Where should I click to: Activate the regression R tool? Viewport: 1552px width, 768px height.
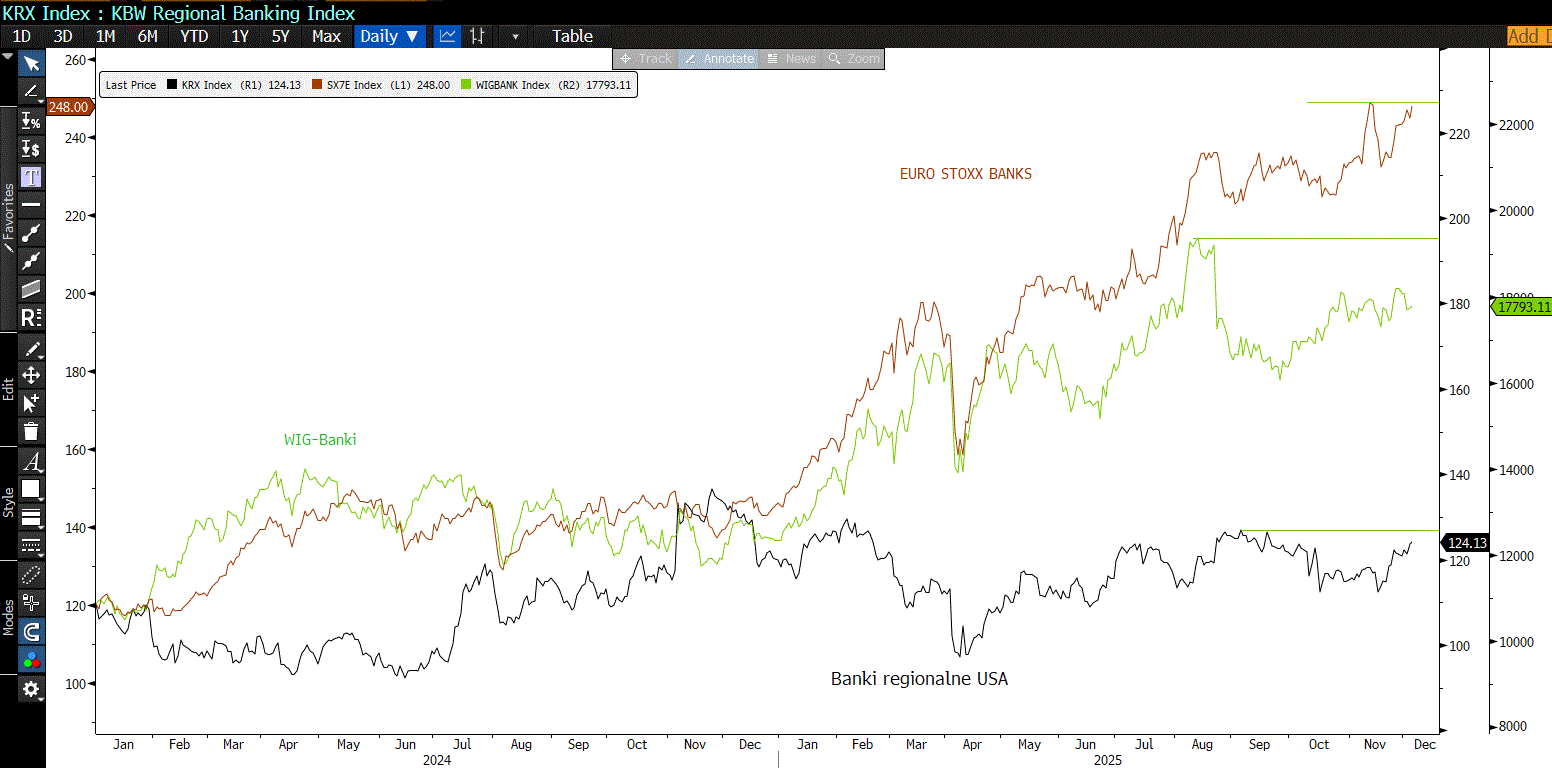[x=31, y=318]
